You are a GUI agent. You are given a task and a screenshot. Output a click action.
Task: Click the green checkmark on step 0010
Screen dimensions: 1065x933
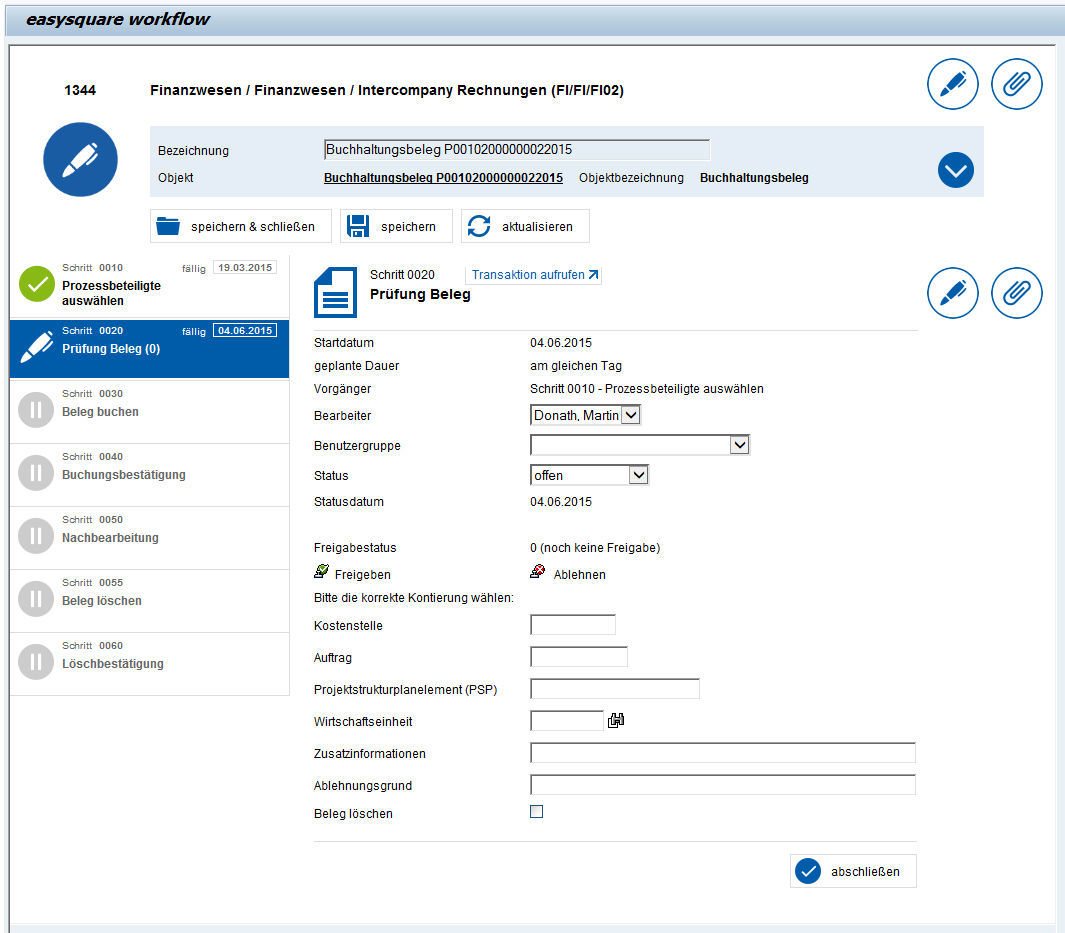click(x=36, y=284)
